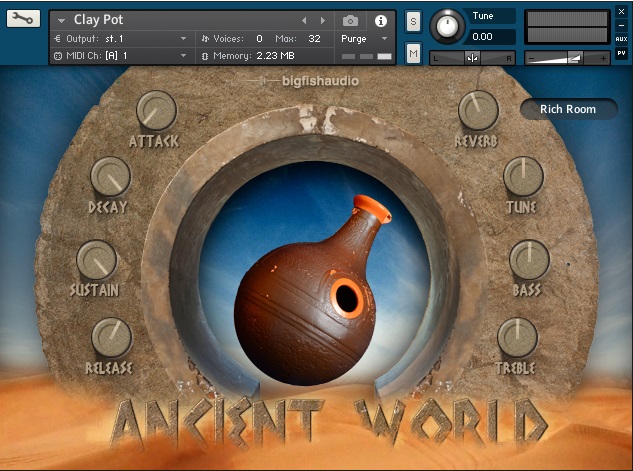Click the Attack knob
The width and height of the screenshot is (633, 471).
(x=155, y=109)
